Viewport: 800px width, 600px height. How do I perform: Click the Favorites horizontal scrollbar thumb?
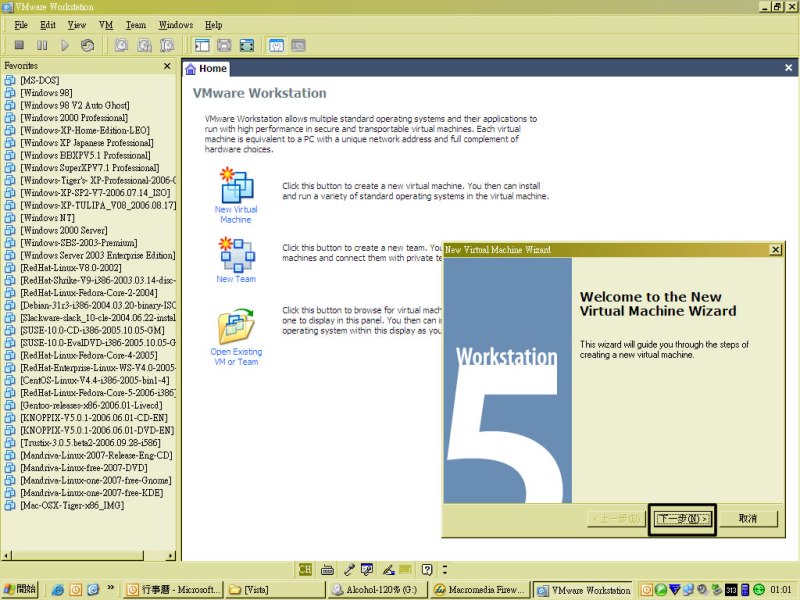tap(77, 556)
